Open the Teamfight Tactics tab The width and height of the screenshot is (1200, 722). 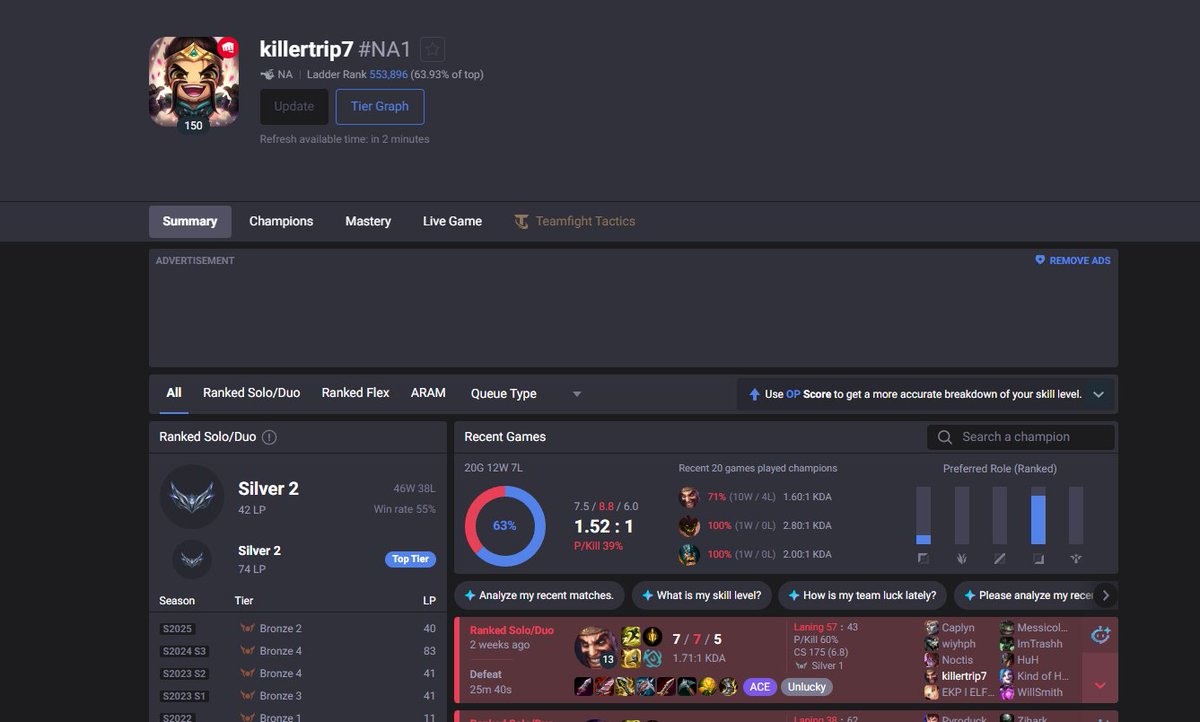pos(575,222)
